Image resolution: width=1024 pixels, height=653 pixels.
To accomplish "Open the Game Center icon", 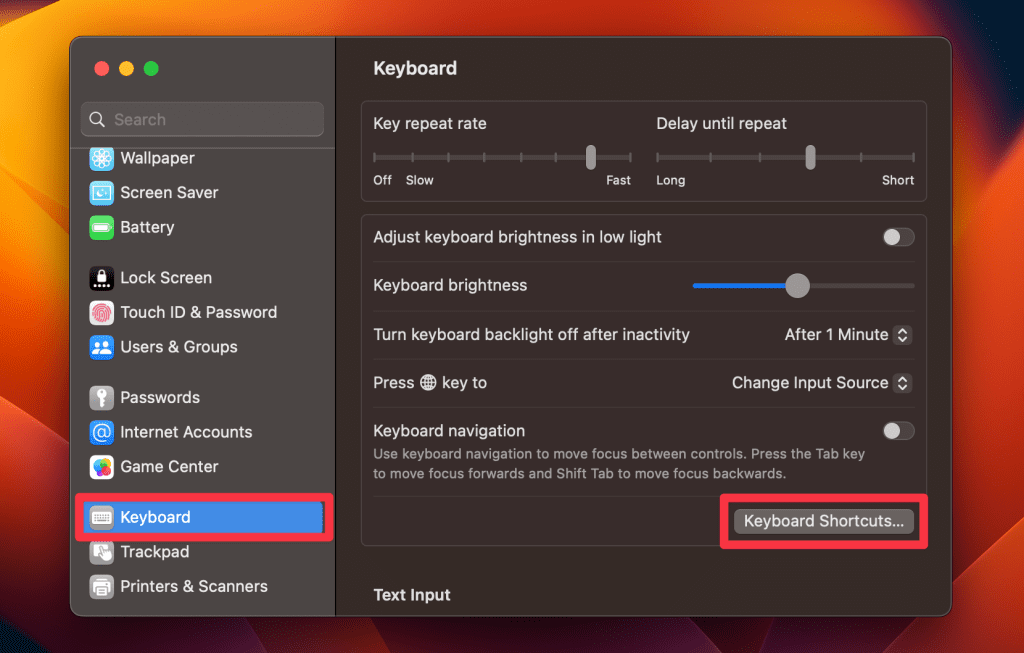I will click(x=101, y=467).
